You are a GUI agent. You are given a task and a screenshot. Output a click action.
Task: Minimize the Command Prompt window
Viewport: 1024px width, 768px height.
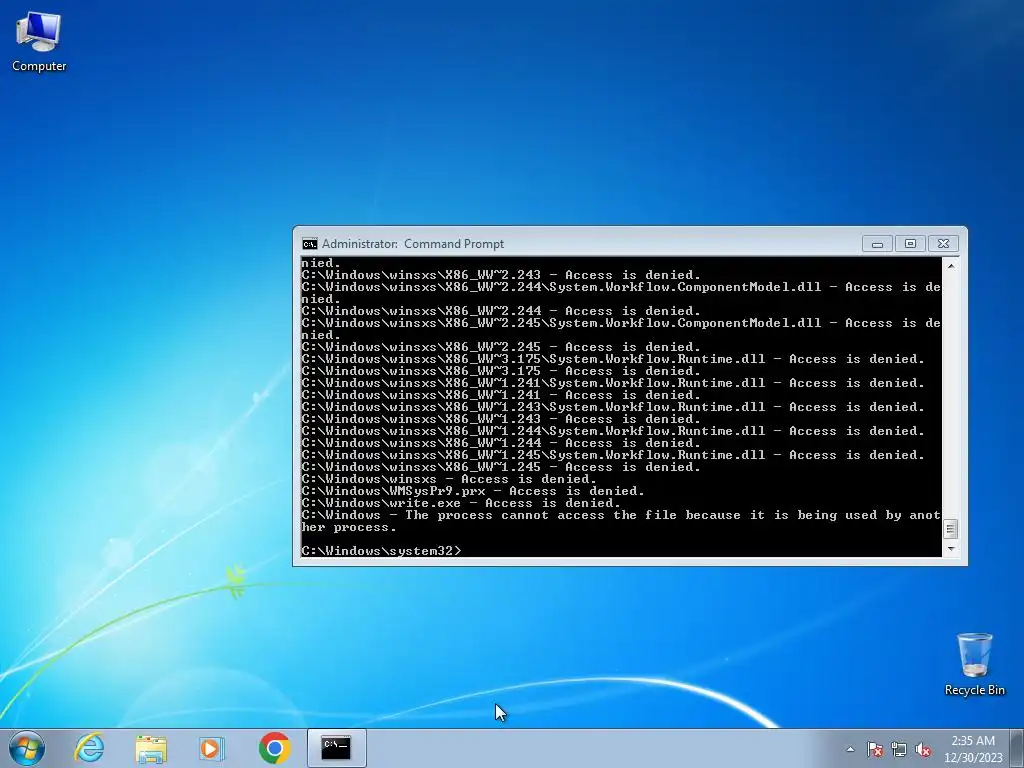[877, 244]
